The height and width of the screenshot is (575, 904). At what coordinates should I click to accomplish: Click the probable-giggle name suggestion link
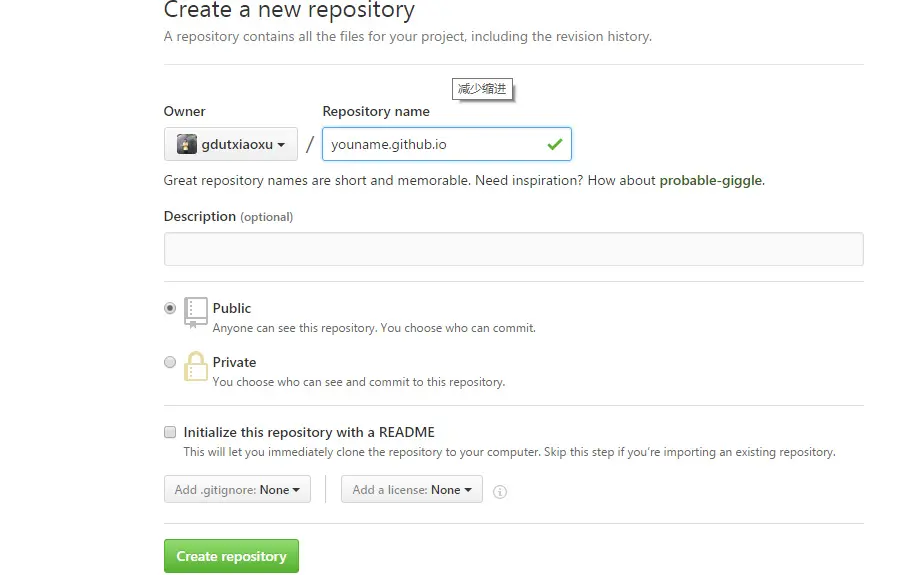(711, 181)
